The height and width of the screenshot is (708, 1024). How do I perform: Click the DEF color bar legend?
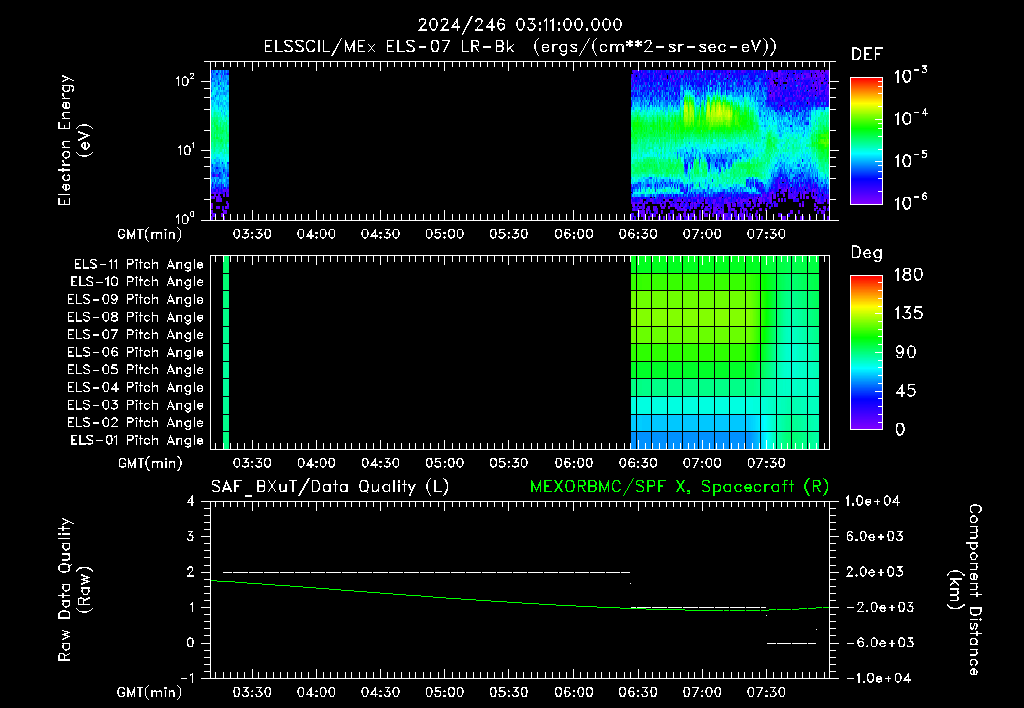(x=866, y=141)
